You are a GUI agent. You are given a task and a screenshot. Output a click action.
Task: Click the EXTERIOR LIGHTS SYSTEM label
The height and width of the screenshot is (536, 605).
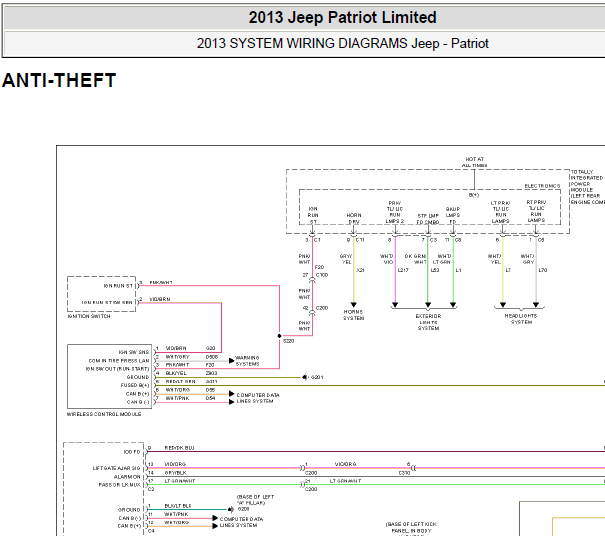tap(428, 322)
